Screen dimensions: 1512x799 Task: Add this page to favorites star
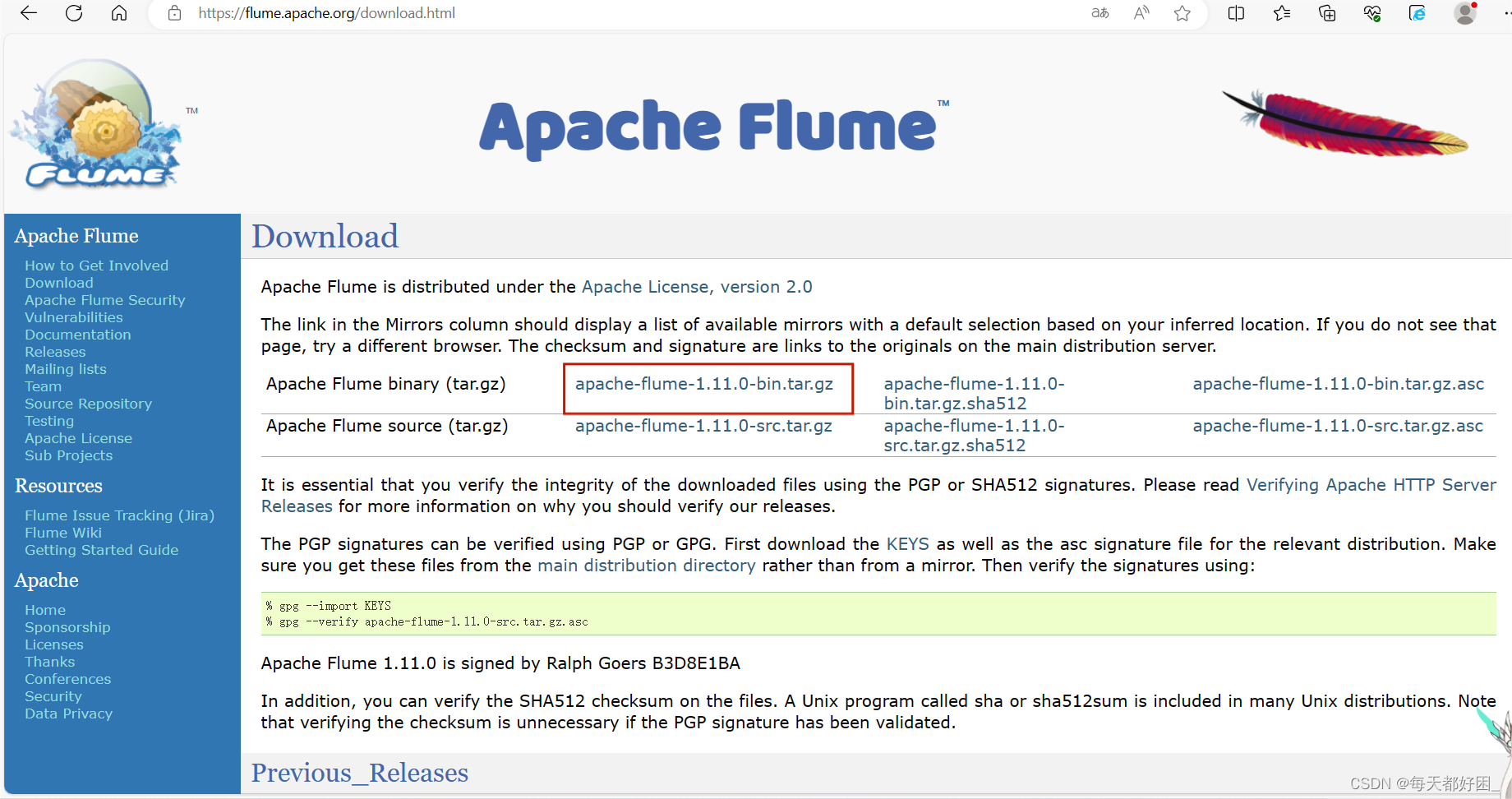pos(1182,13)
